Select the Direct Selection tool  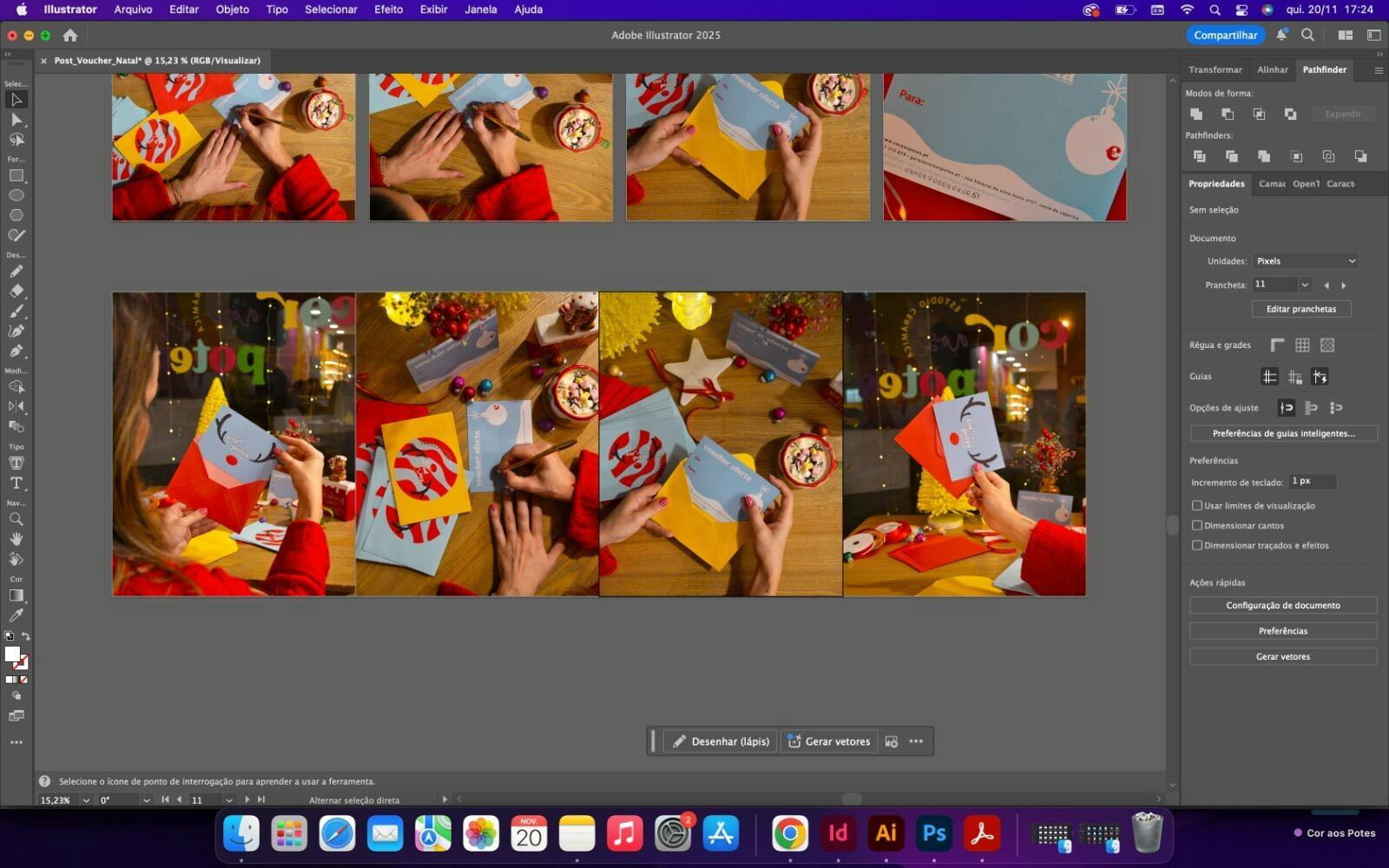tap(16, 120)
